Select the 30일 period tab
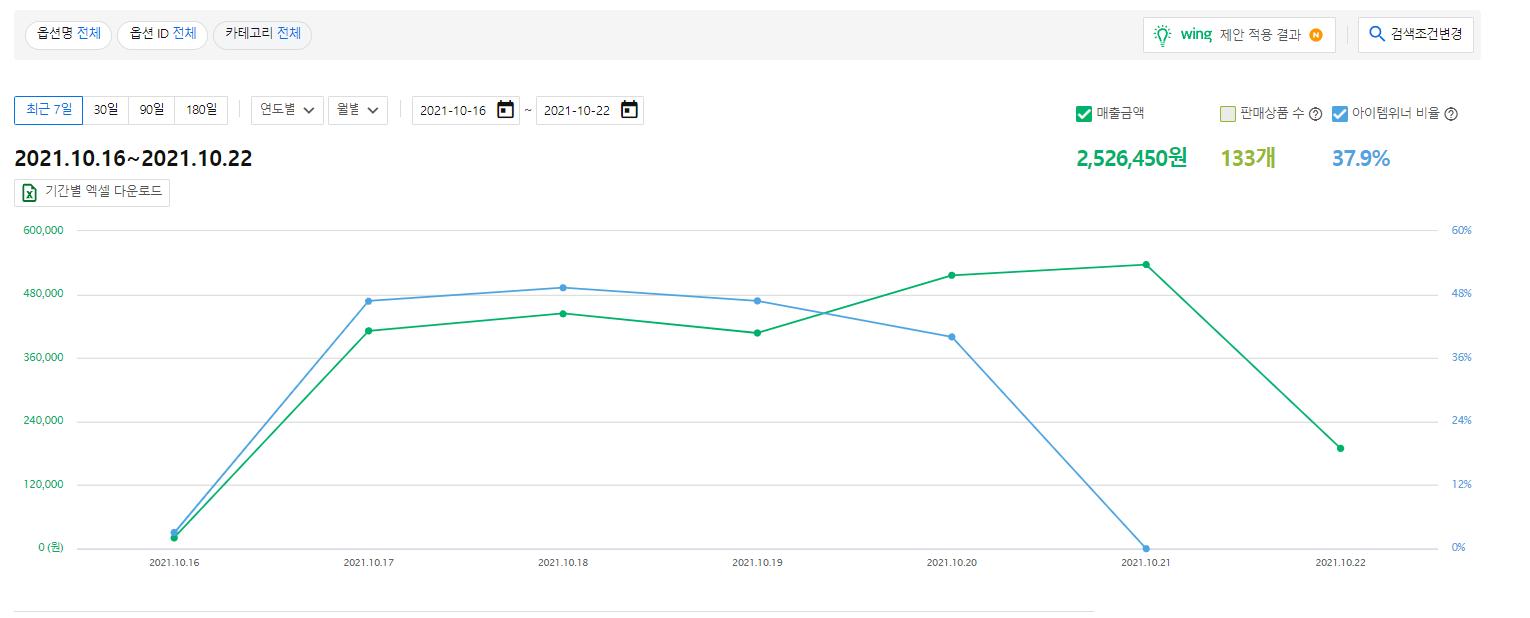 [106, 110]
